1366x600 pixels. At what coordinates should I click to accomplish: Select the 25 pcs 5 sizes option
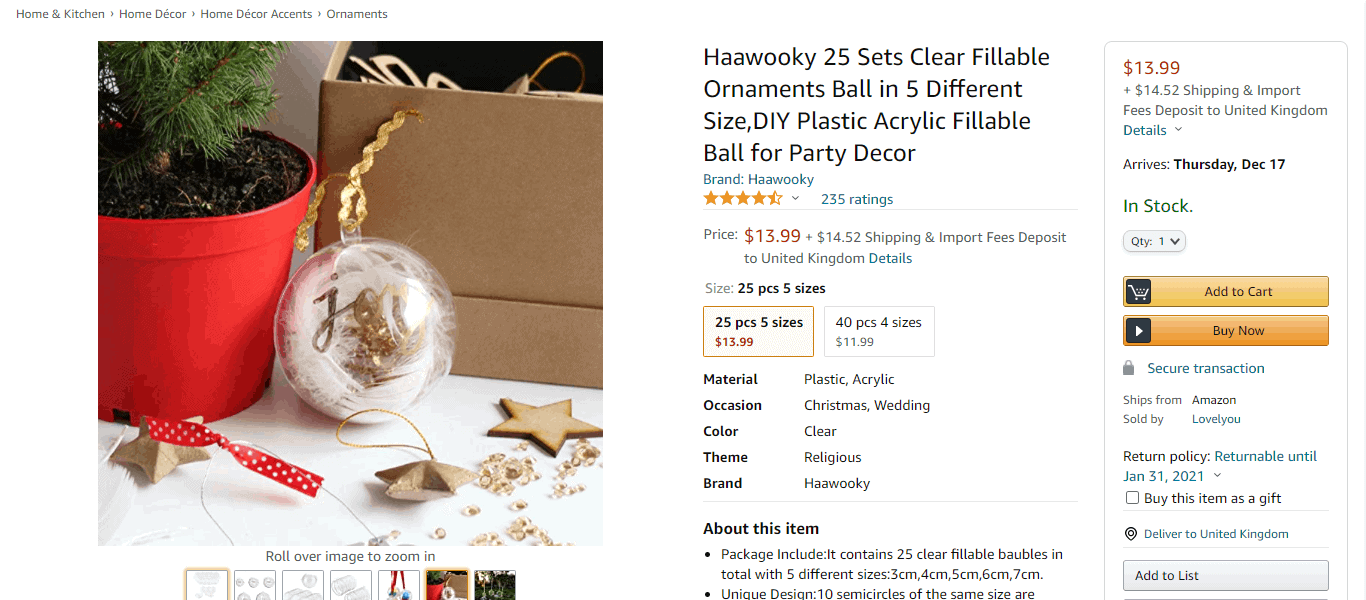(759, 331)
